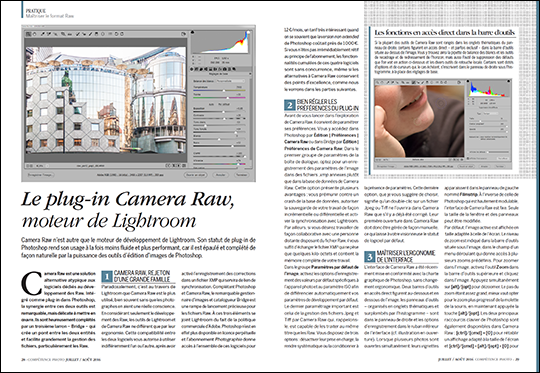Image resolution: width=540 pixels, height=373 pixels.
Task: Click the Exposition slider
Action: pyautogui.click(x=219, y=112)
